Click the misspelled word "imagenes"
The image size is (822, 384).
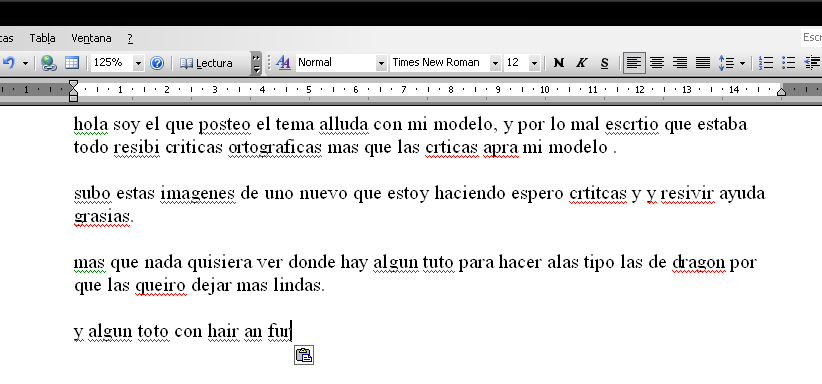198,194
